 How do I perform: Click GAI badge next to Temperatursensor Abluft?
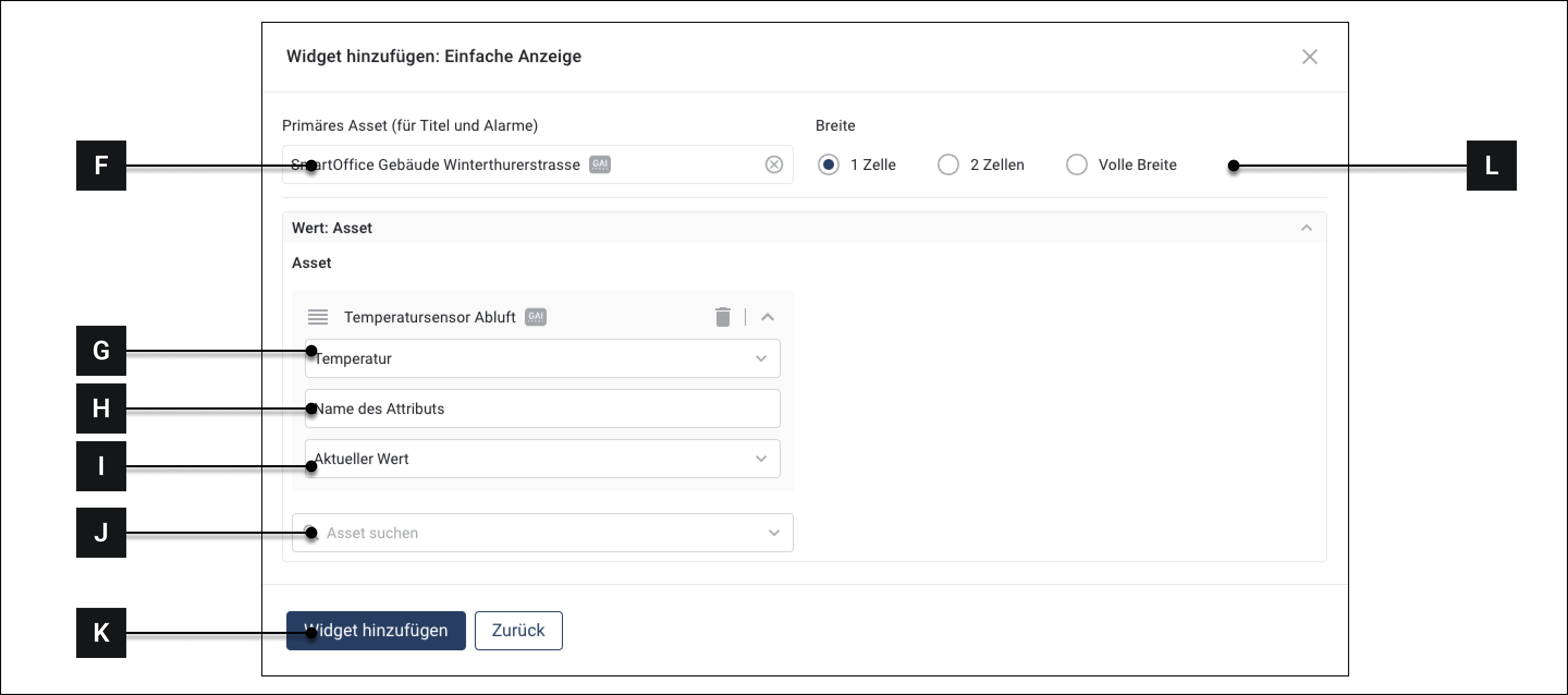pos(536,317)
